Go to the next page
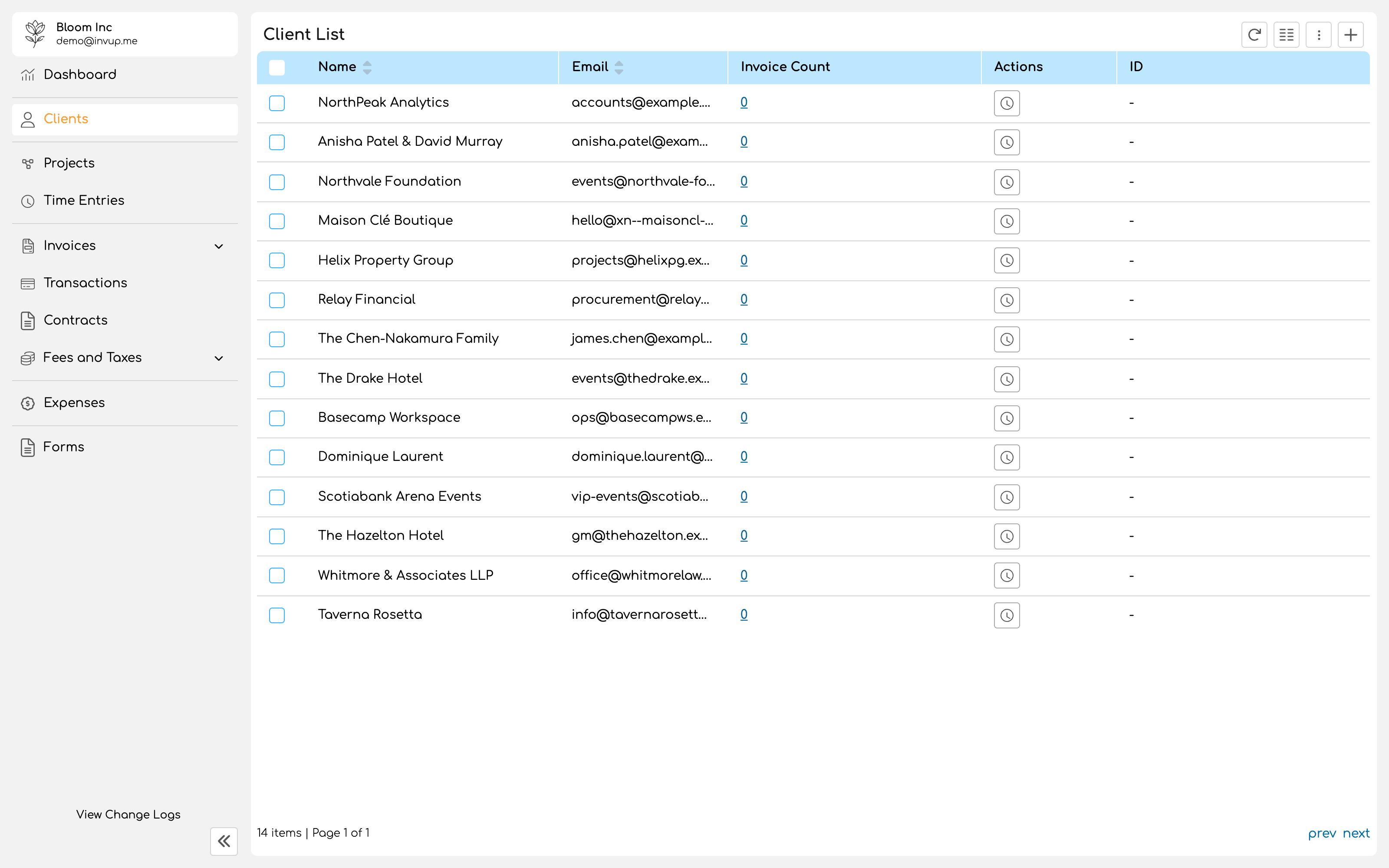Viewport: 1389px width, 868px height. click(x=1356, y=833)
